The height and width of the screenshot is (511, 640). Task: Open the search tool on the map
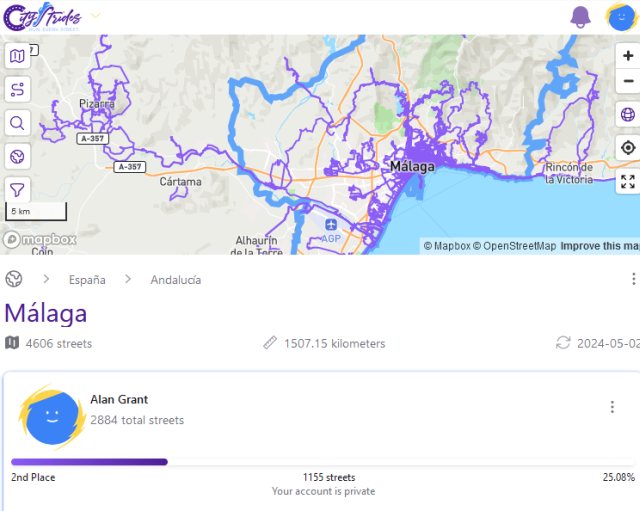point(17,122)
